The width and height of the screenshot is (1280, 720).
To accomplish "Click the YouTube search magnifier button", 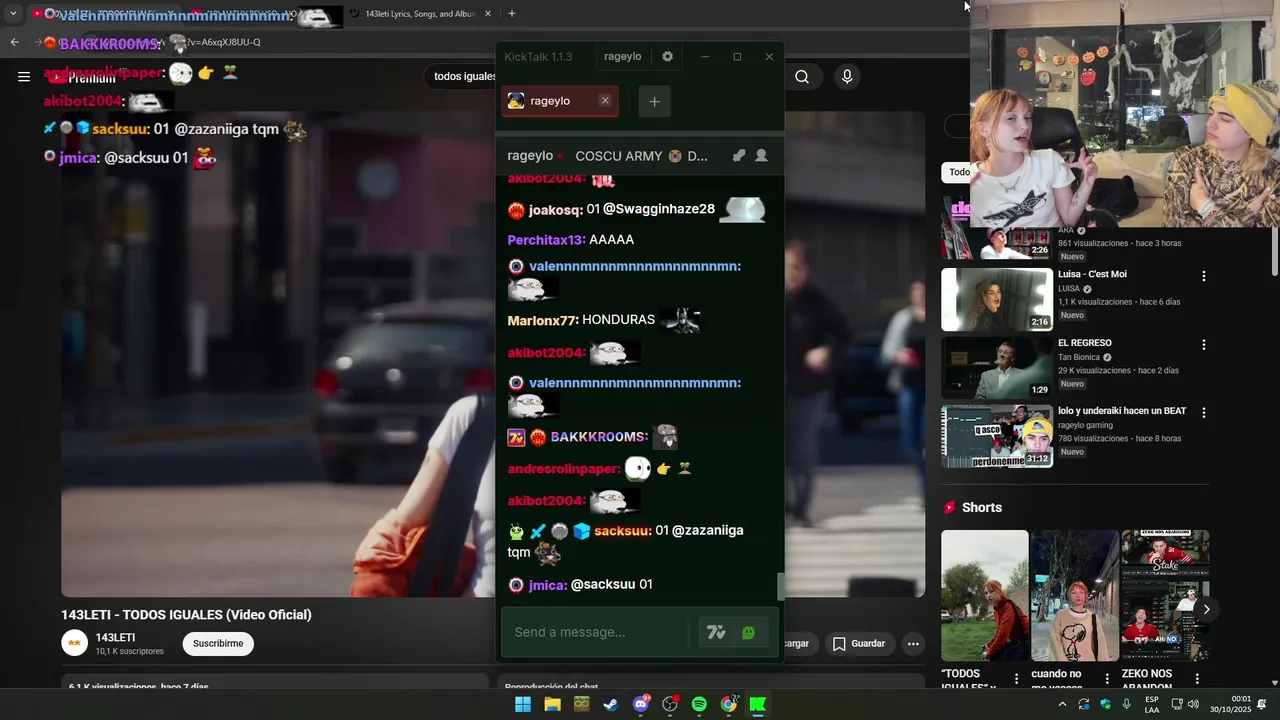I will (x=802, y=77).
